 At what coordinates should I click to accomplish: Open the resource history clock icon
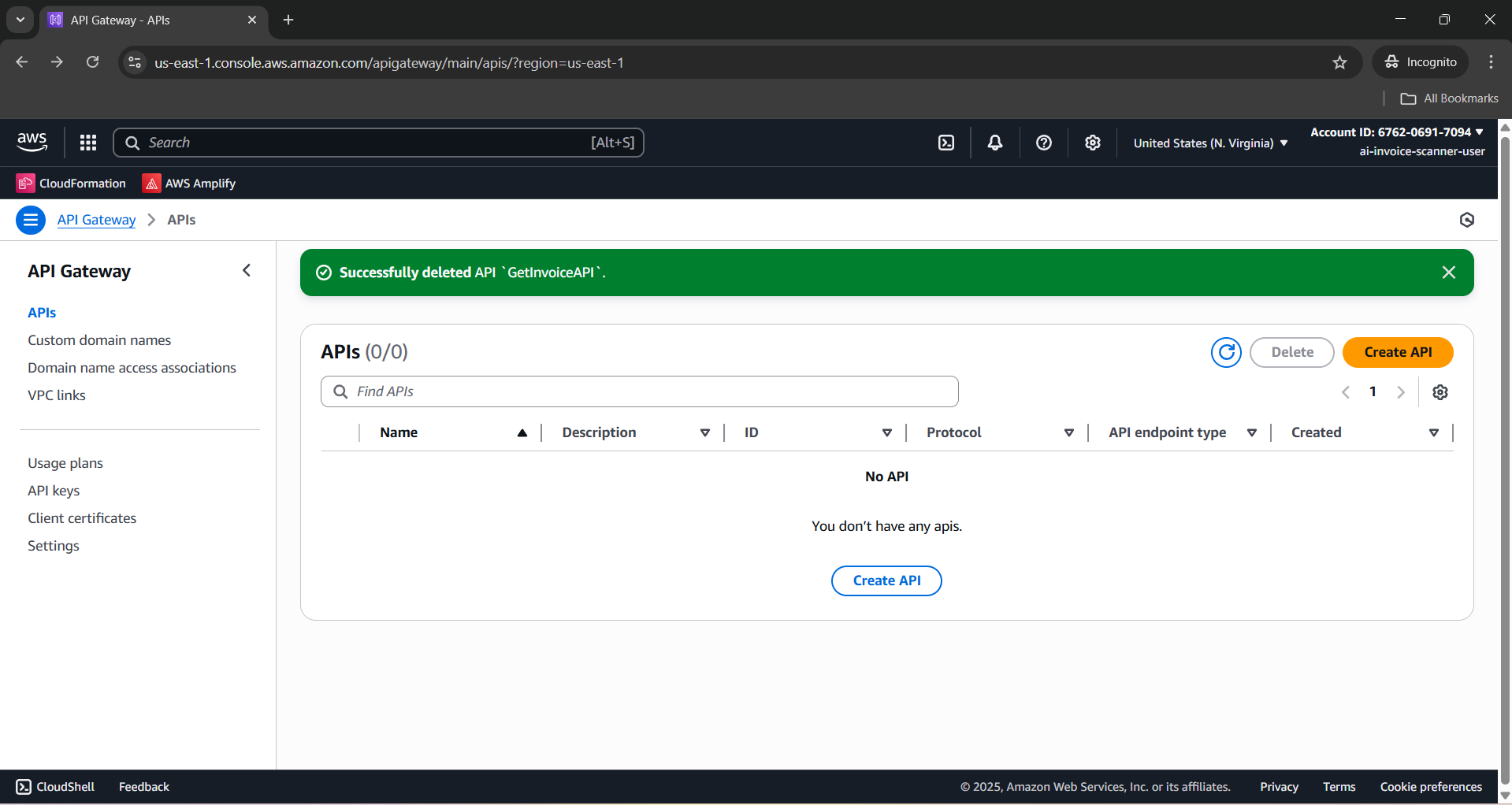coord(1466,220)
